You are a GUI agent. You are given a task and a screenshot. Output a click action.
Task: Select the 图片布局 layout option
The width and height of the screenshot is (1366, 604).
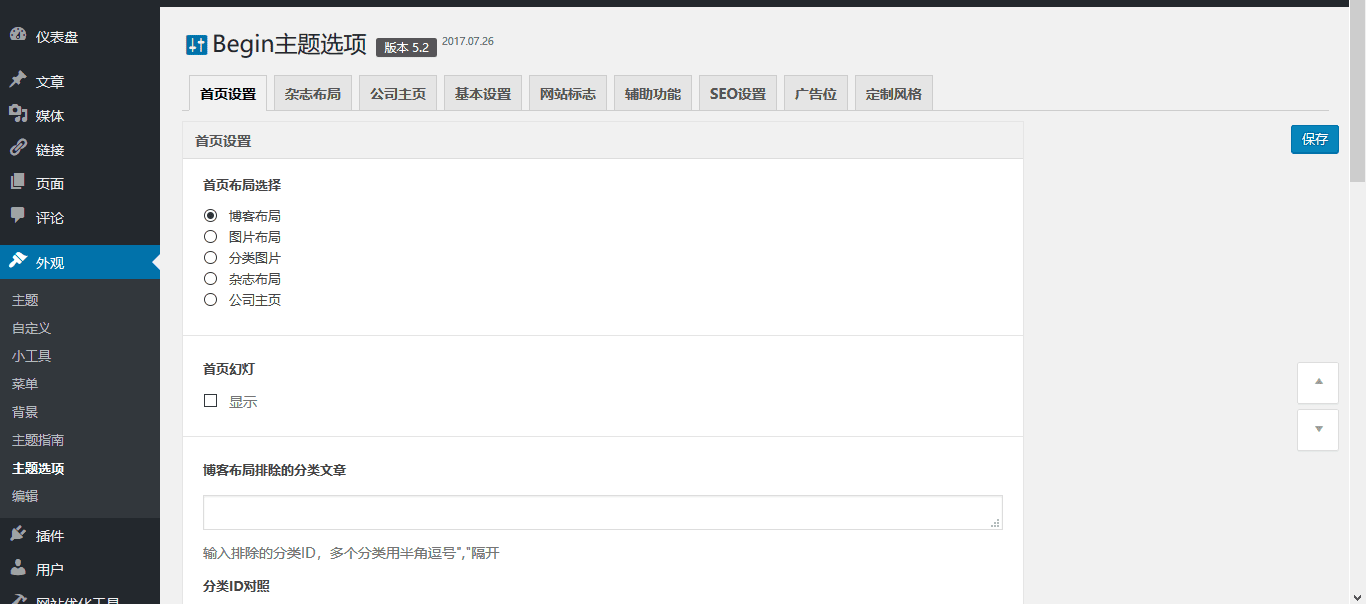pos(210,236)
